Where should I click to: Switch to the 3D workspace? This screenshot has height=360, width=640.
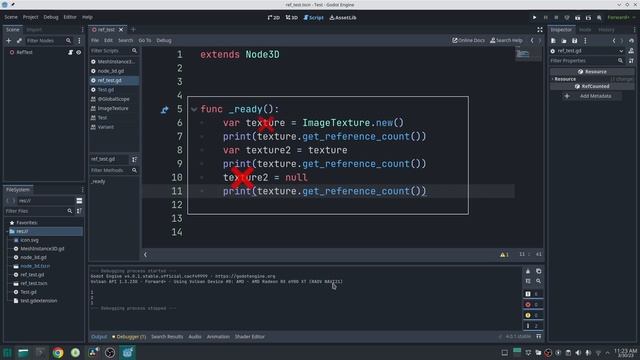coord(292,18)
